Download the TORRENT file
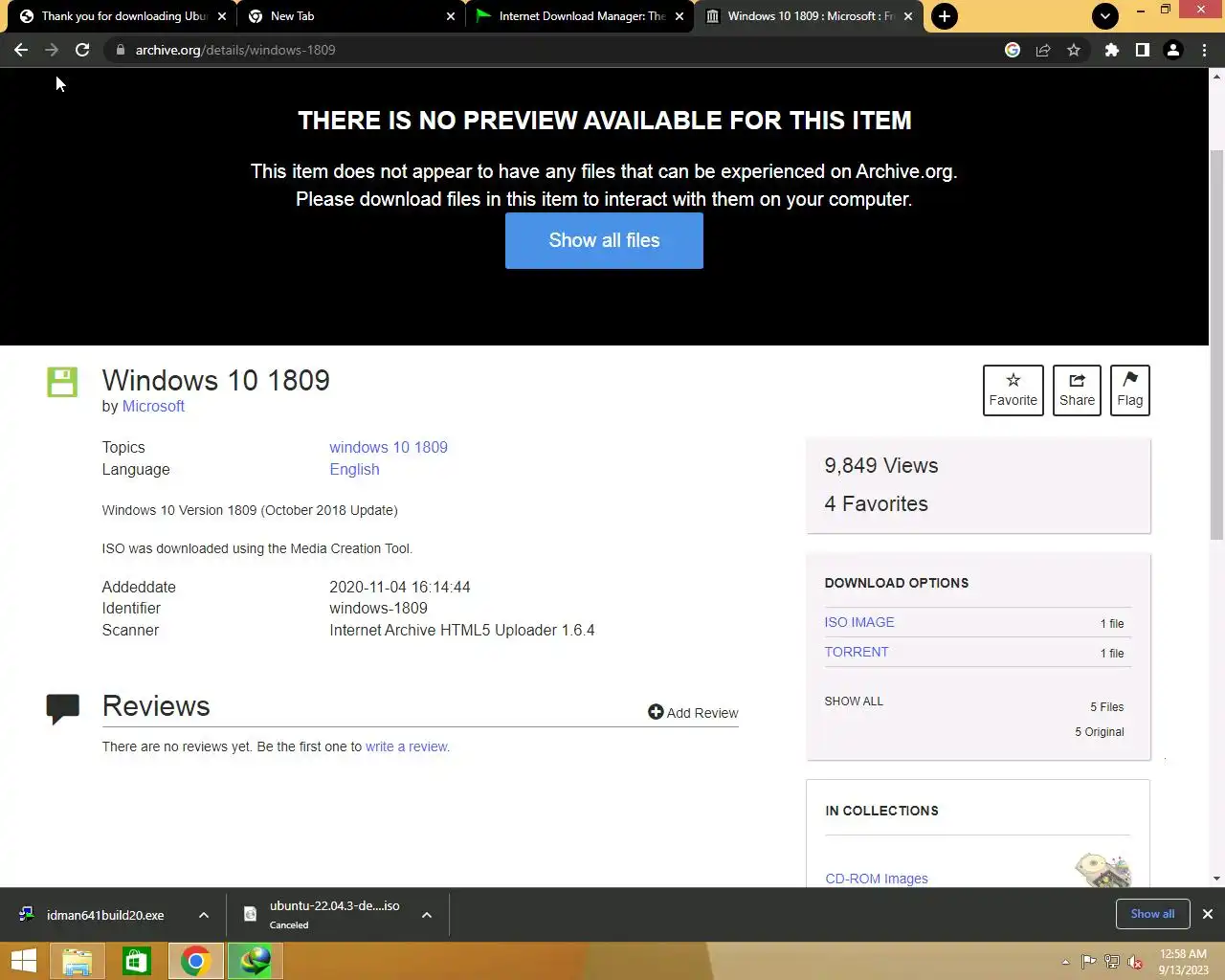This screenshot has width=1225, height=980. click(x=857, y=652)
